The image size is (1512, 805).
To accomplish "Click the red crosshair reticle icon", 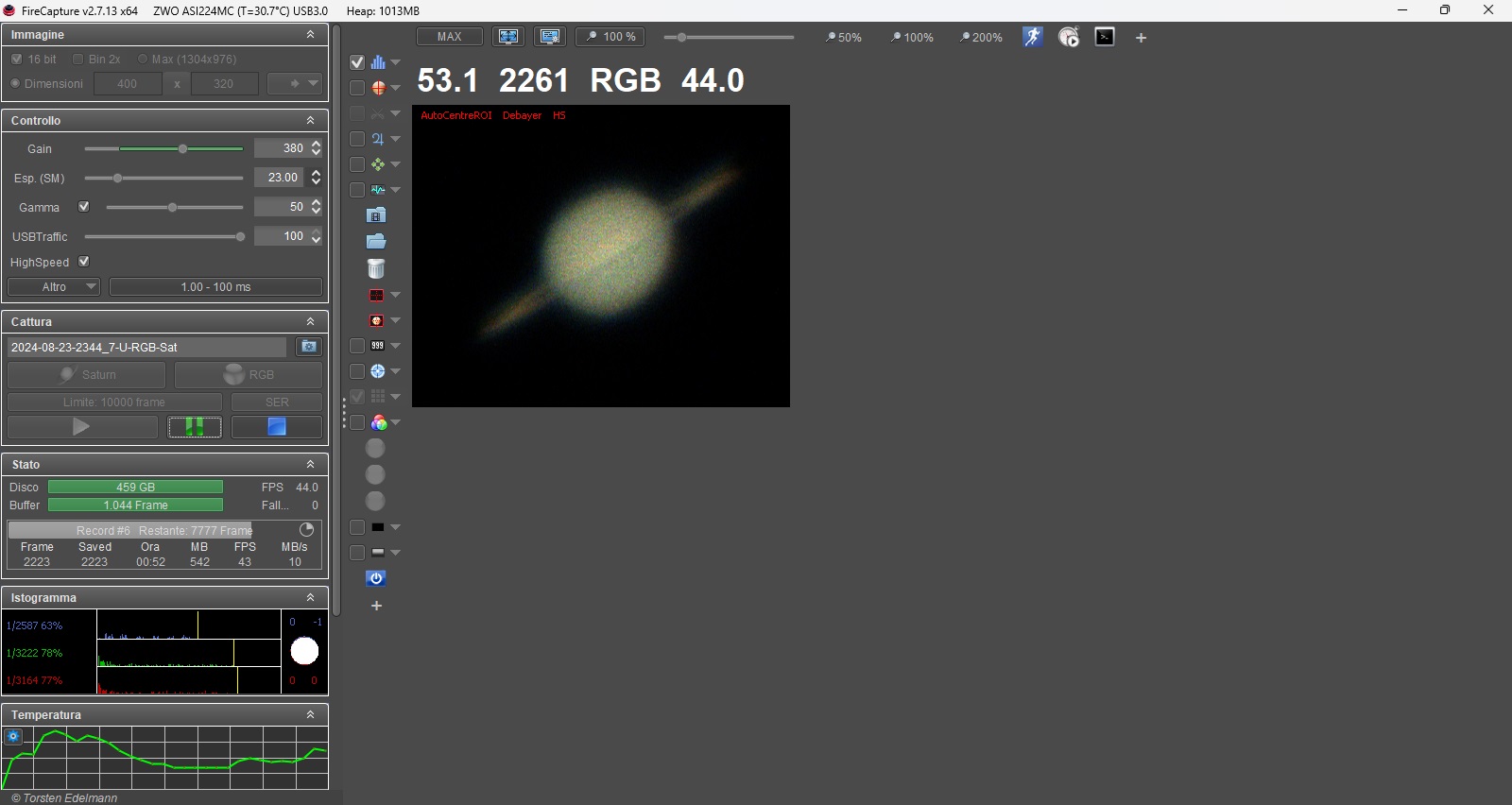I will [378, 88].
